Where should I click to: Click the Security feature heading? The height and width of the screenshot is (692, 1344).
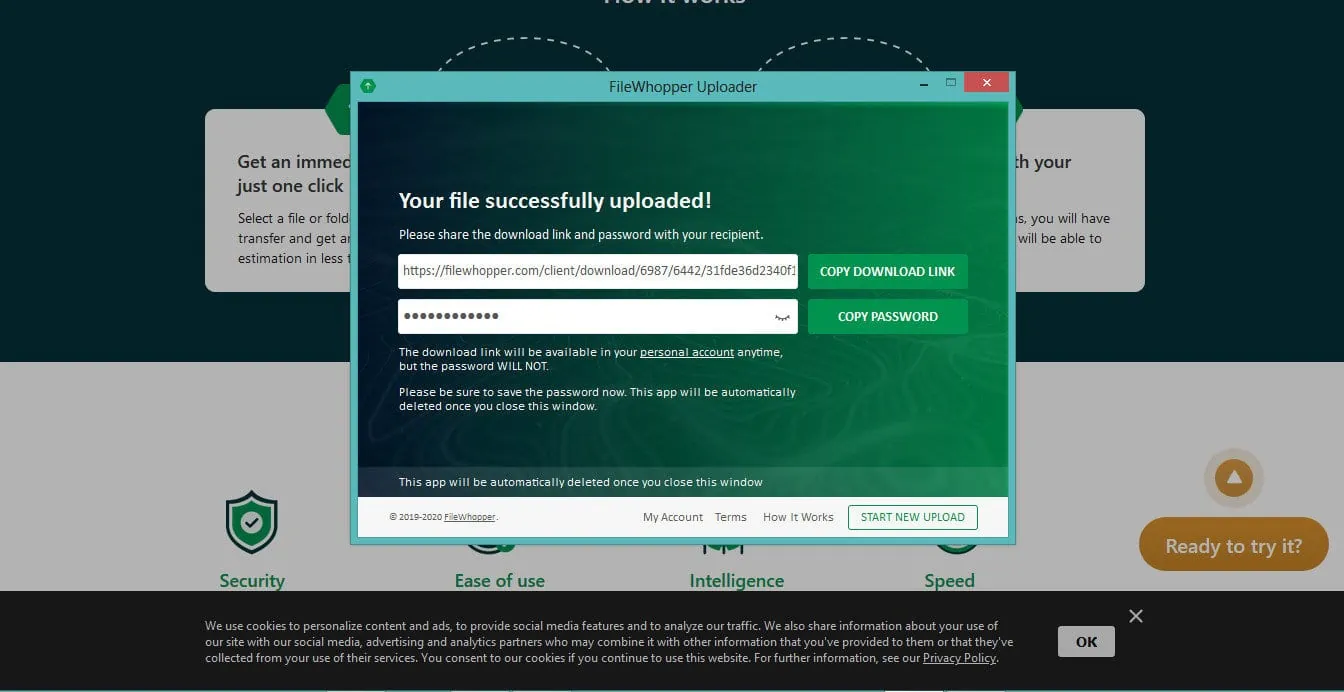click(x=252, y=581)
